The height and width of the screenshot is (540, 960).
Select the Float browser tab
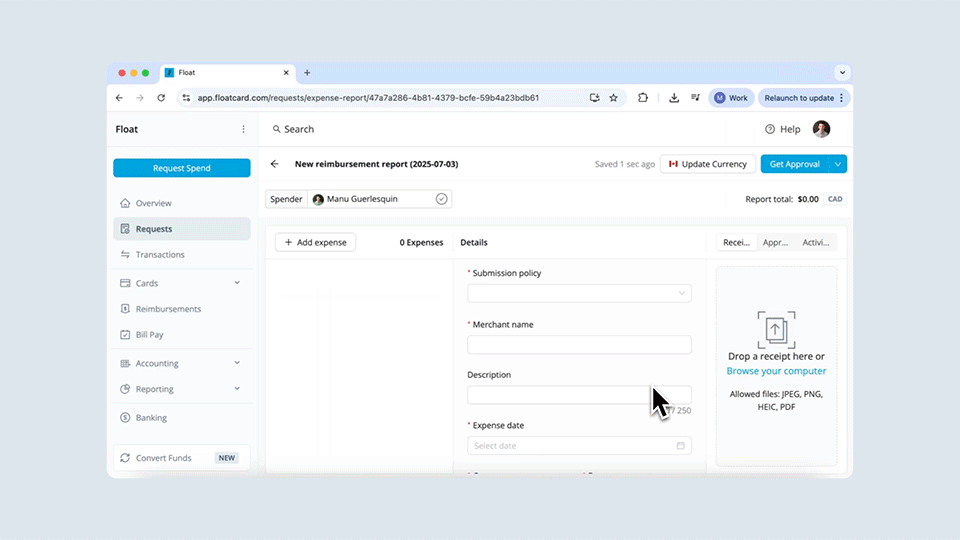228,73
